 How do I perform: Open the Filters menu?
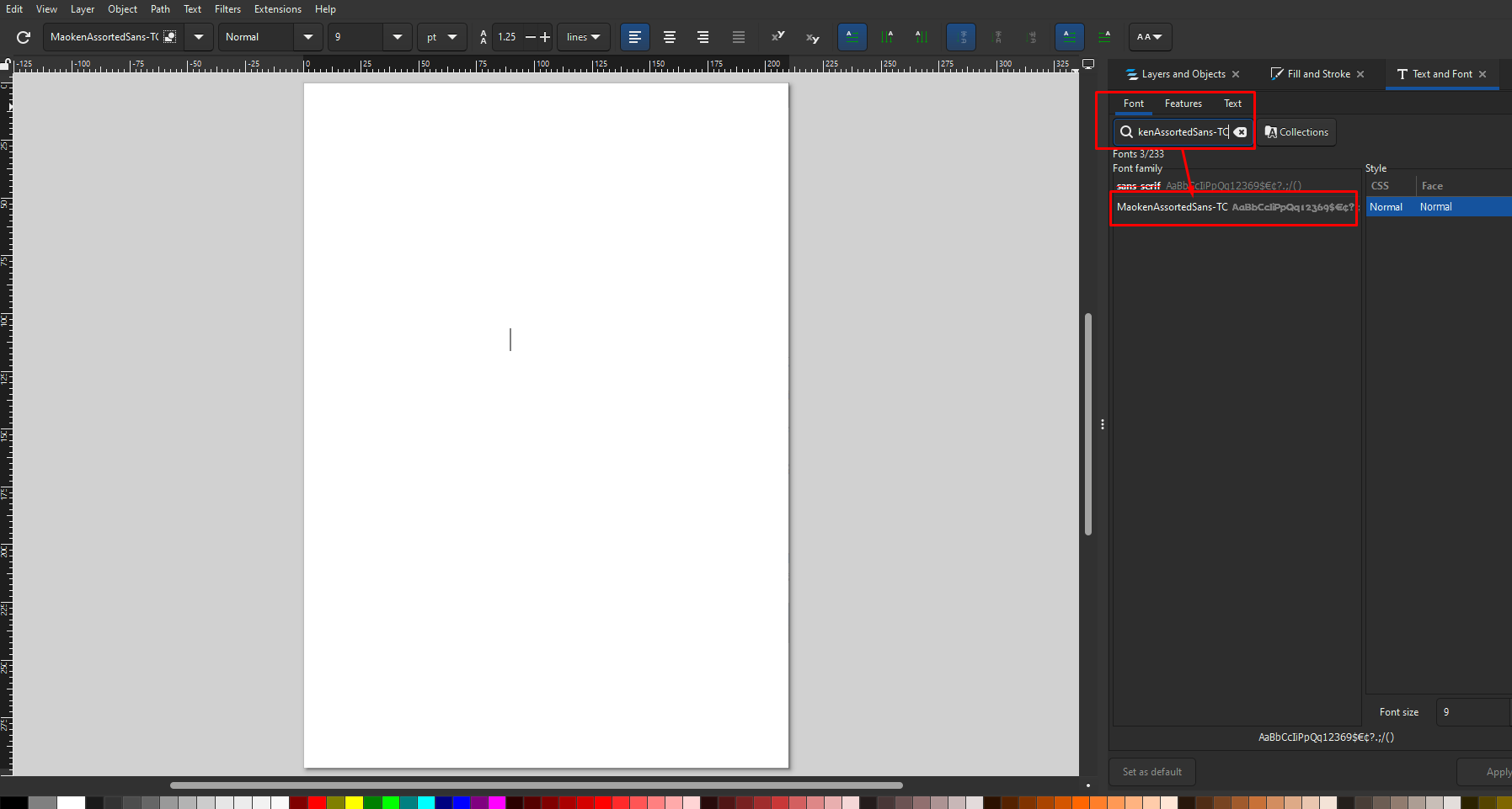click(227, 9)
